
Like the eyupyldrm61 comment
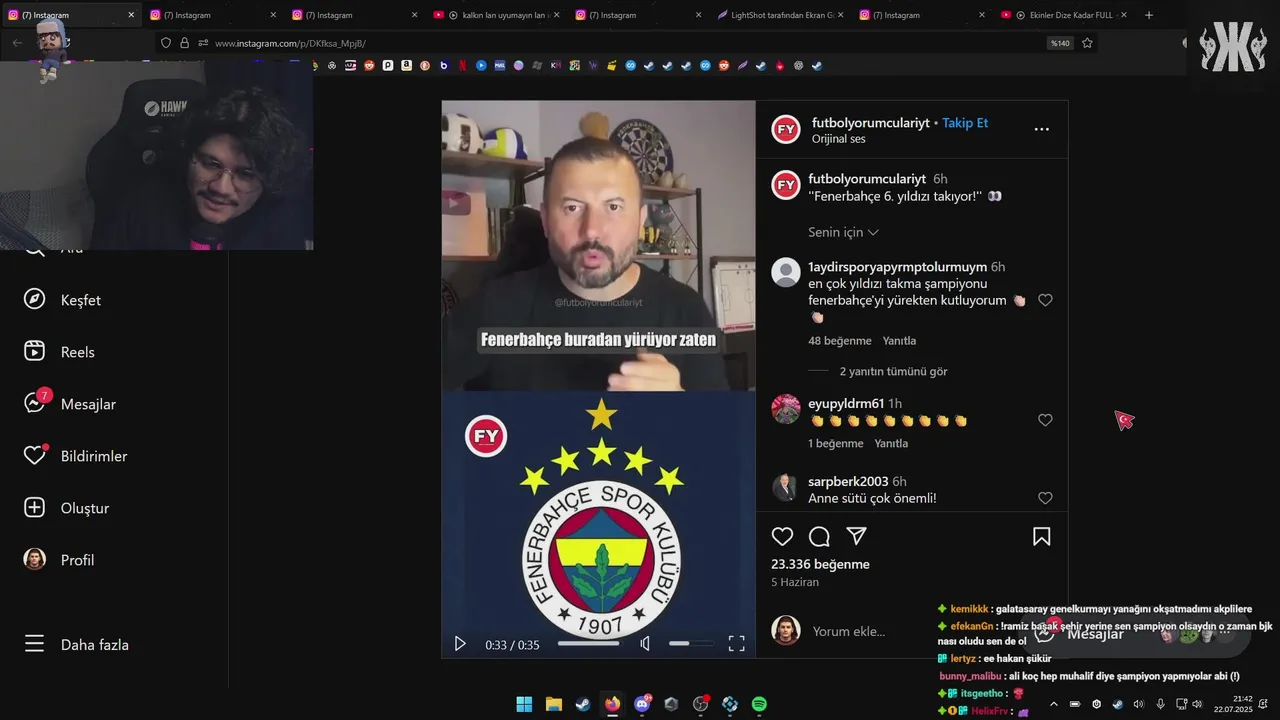click(1045, 420)
